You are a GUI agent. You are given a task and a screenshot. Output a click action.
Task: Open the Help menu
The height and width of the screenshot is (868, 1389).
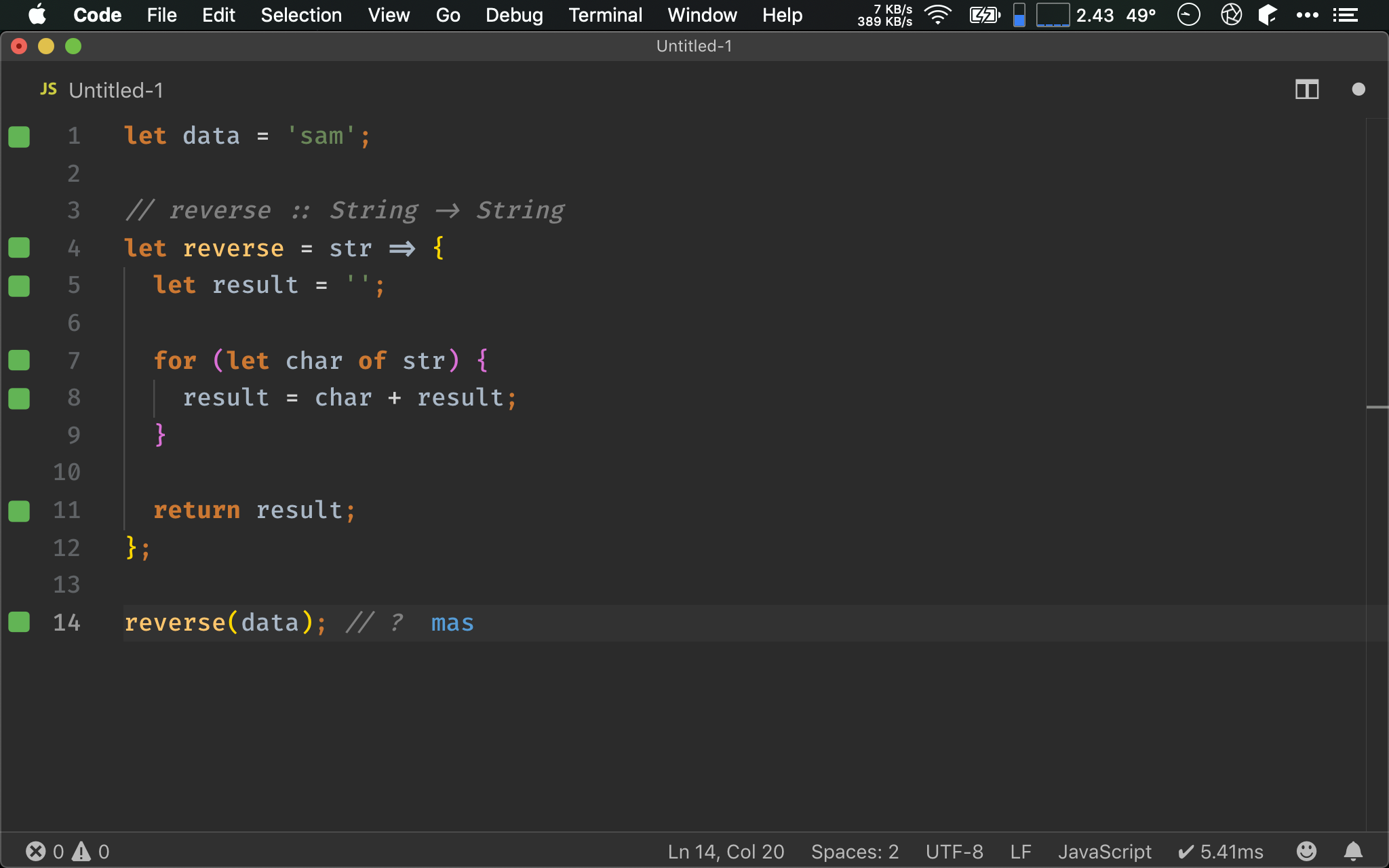pyautogui.click(x=782, y=15)
